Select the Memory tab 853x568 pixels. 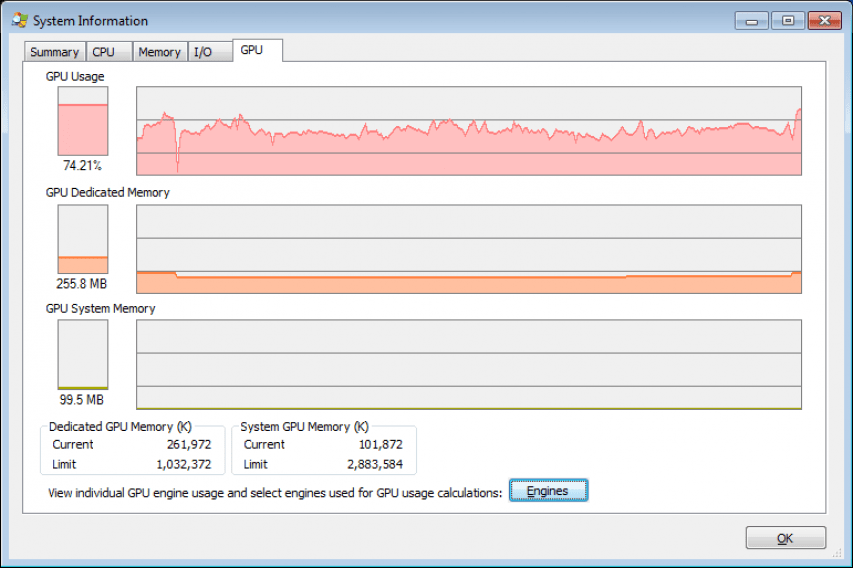coord(160,52)
